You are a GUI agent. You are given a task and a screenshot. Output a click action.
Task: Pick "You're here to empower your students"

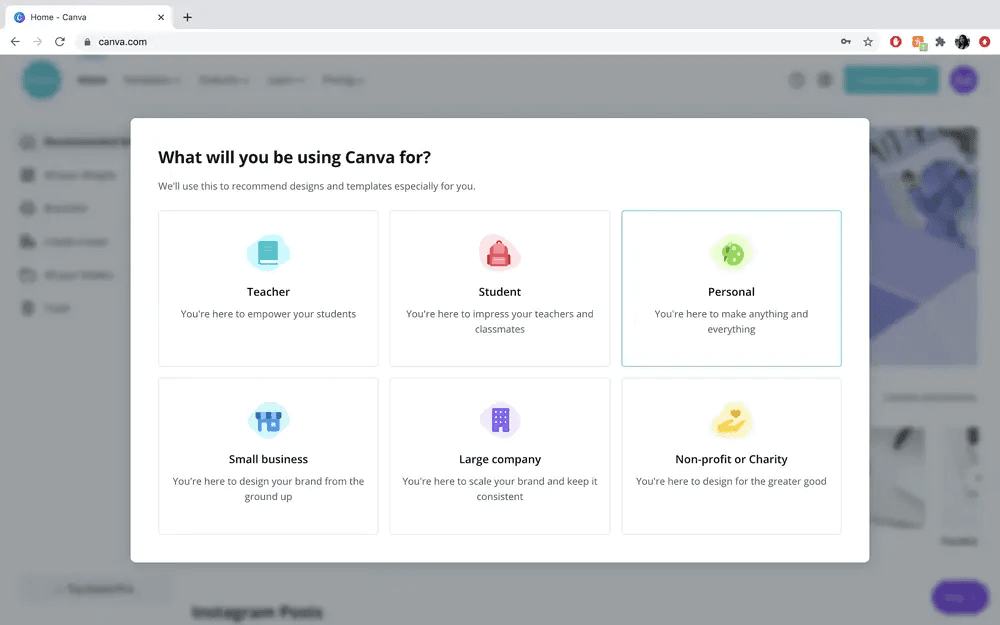pos(268,314)
